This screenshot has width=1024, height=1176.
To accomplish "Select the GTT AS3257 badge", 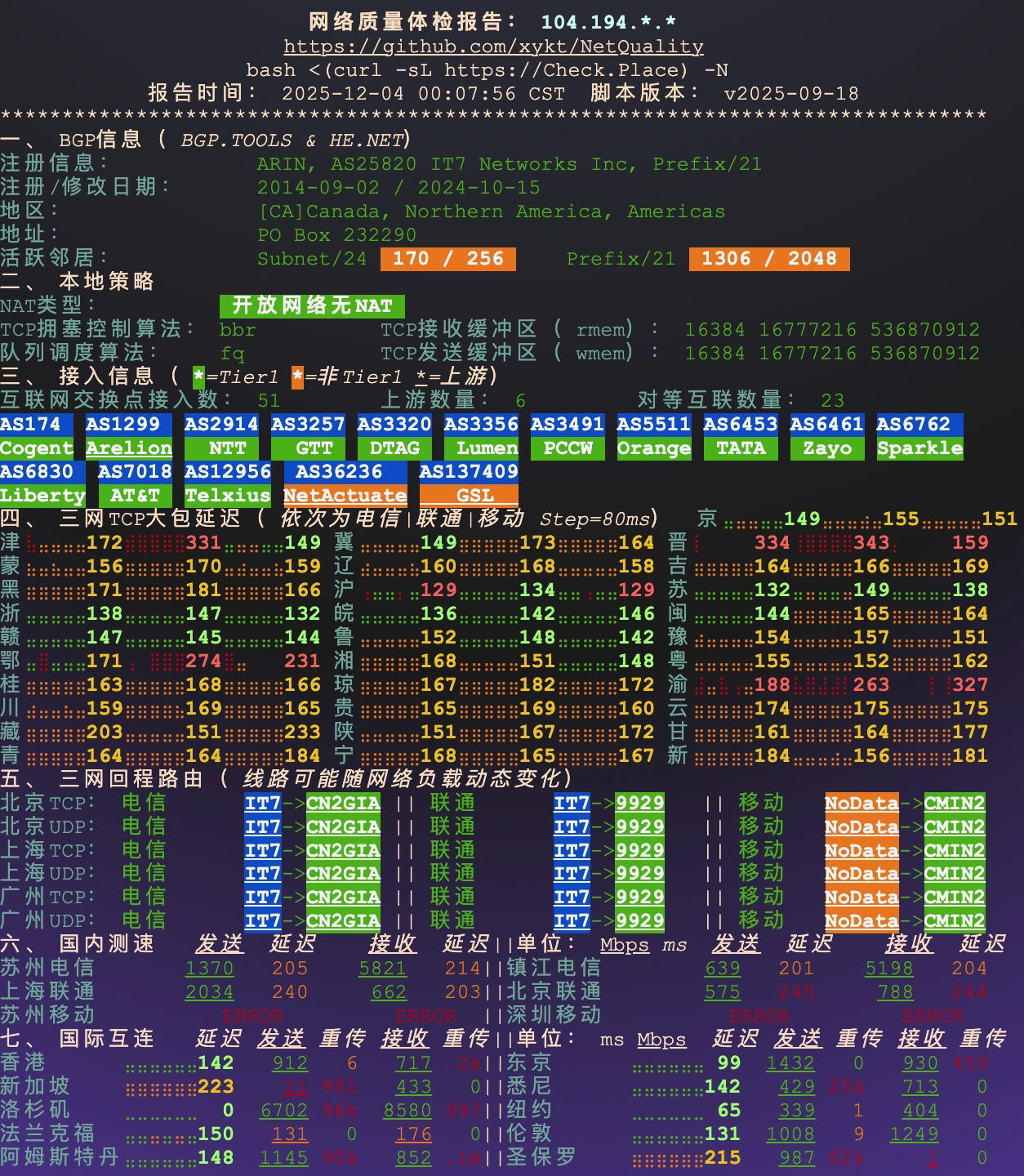I will point(314,448).
